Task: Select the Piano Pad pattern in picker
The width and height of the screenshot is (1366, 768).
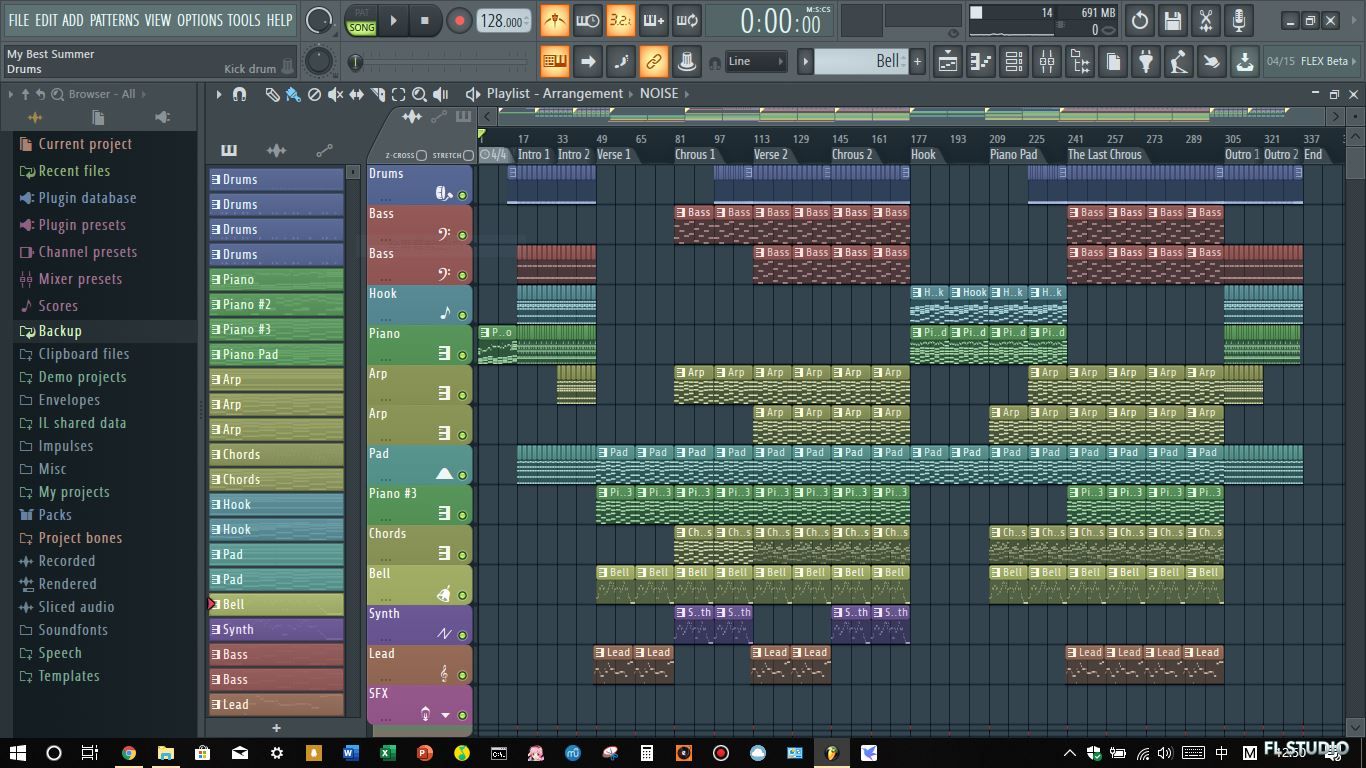Action: tap(276, 354)
